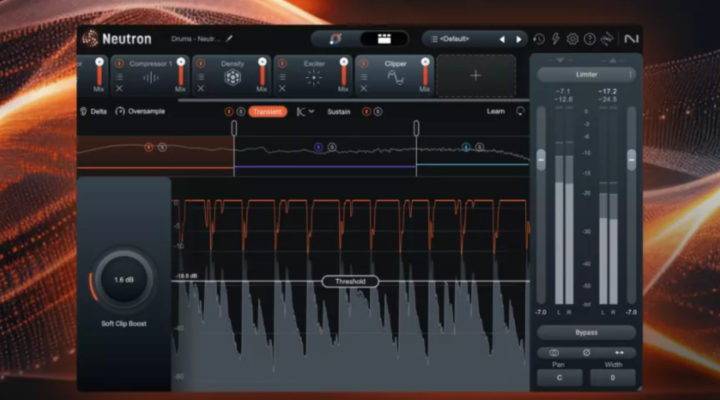Open the Limiter options menu dots

[630, 74]
